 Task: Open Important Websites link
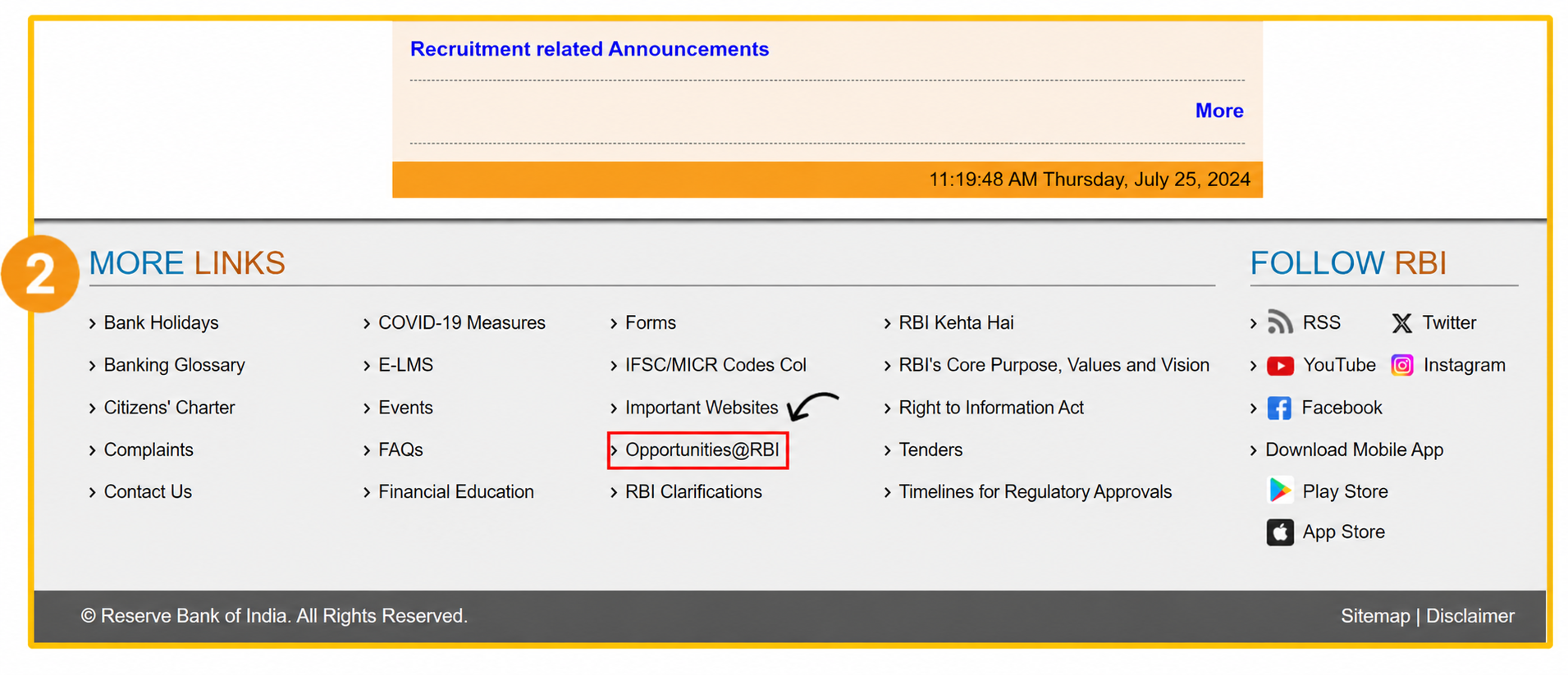point(702,408)
